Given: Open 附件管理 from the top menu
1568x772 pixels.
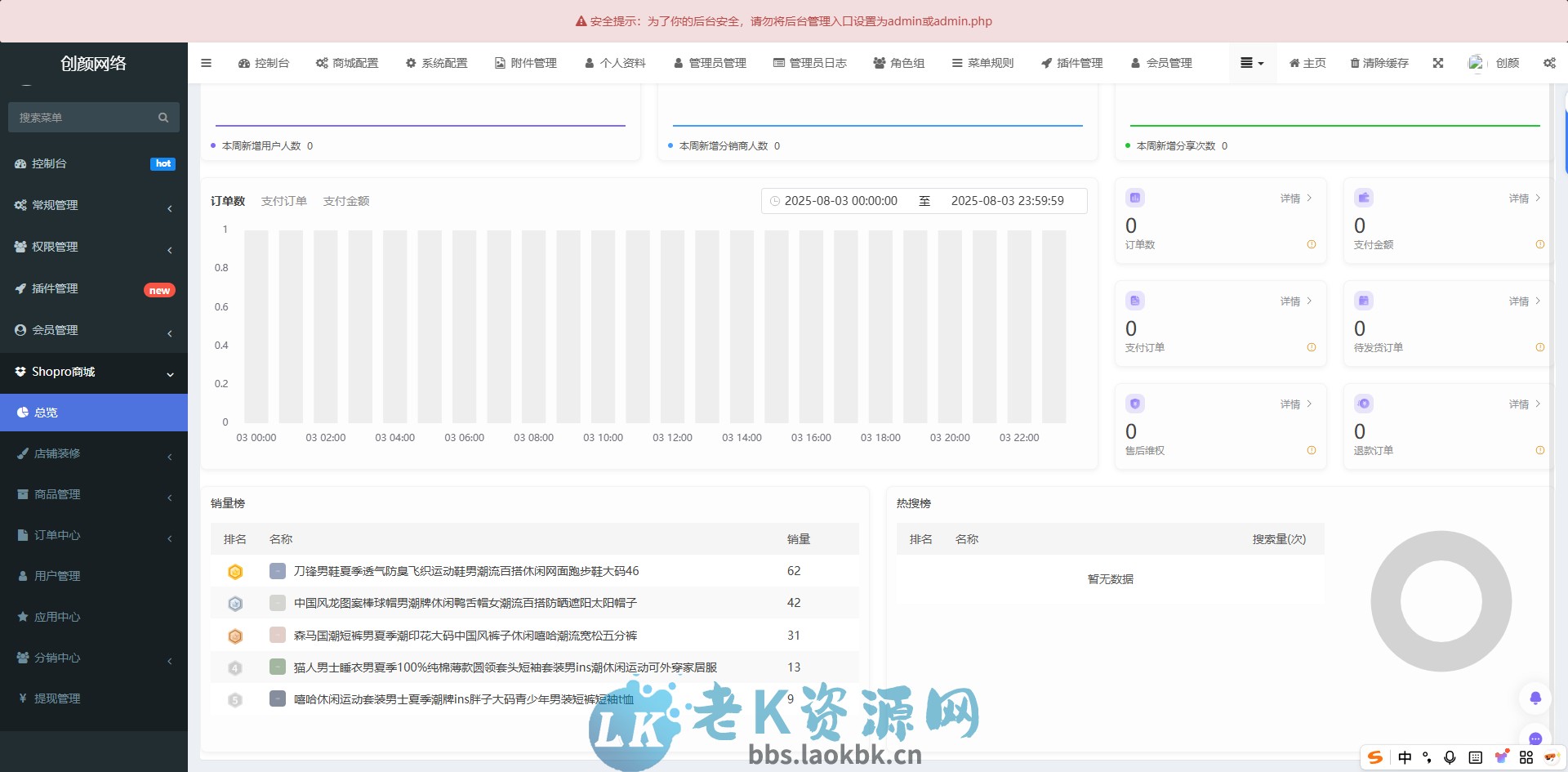Looking at the screenshot, I should [x=525, y=63].
